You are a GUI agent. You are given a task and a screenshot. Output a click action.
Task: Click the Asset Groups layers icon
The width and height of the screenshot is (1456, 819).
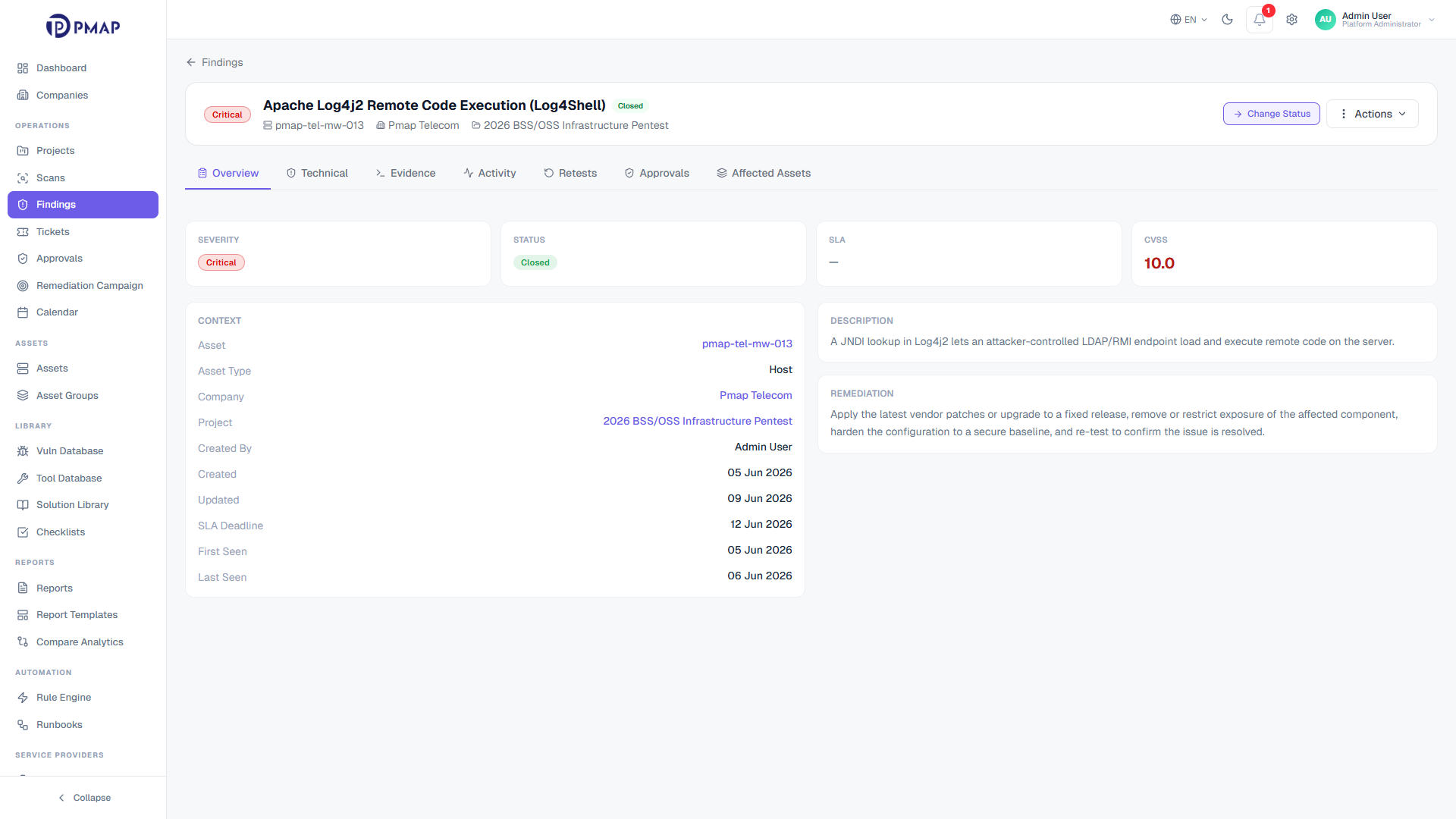23,396
